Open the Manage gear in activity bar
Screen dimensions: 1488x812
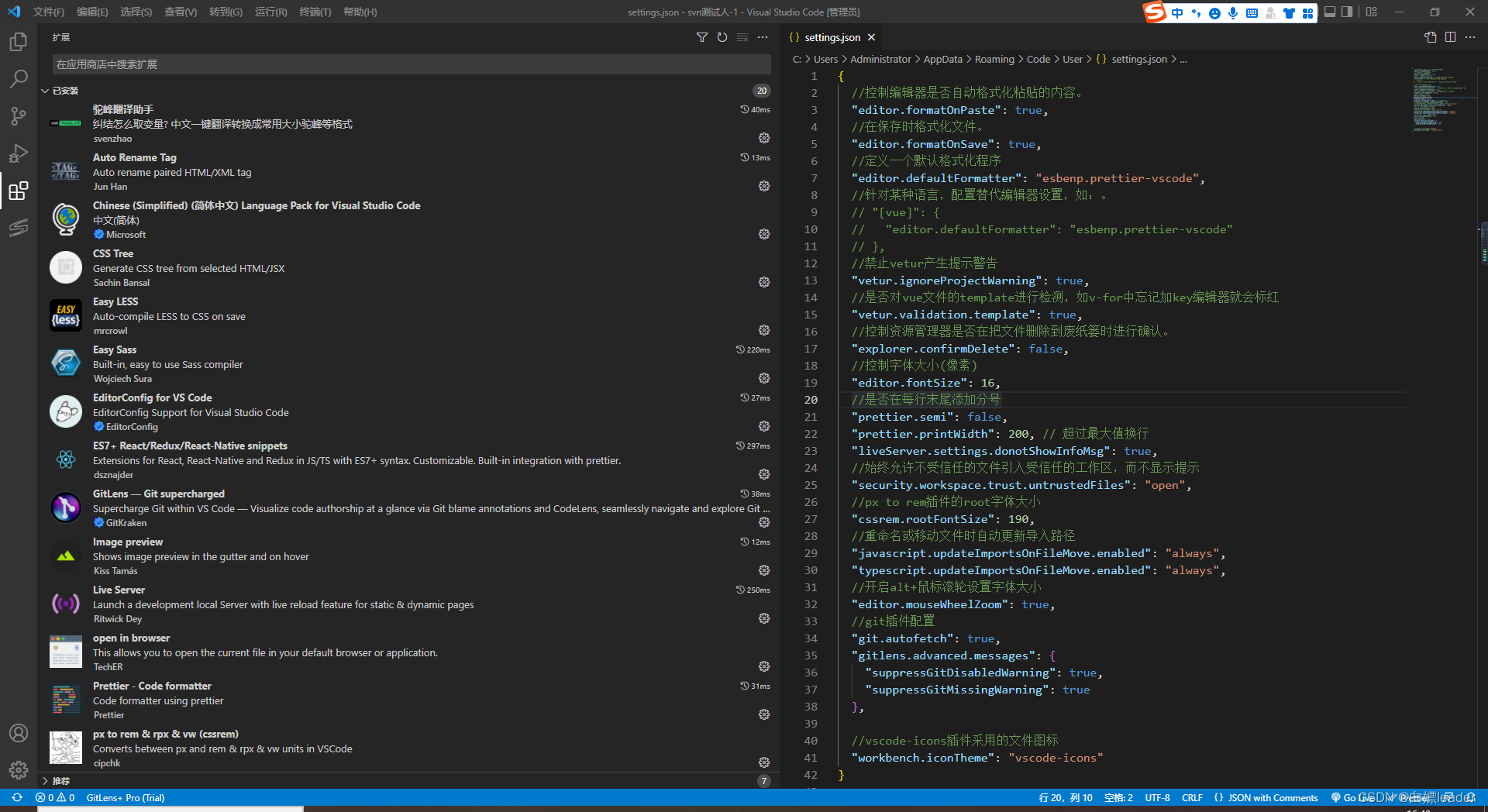tap(19, 770)
